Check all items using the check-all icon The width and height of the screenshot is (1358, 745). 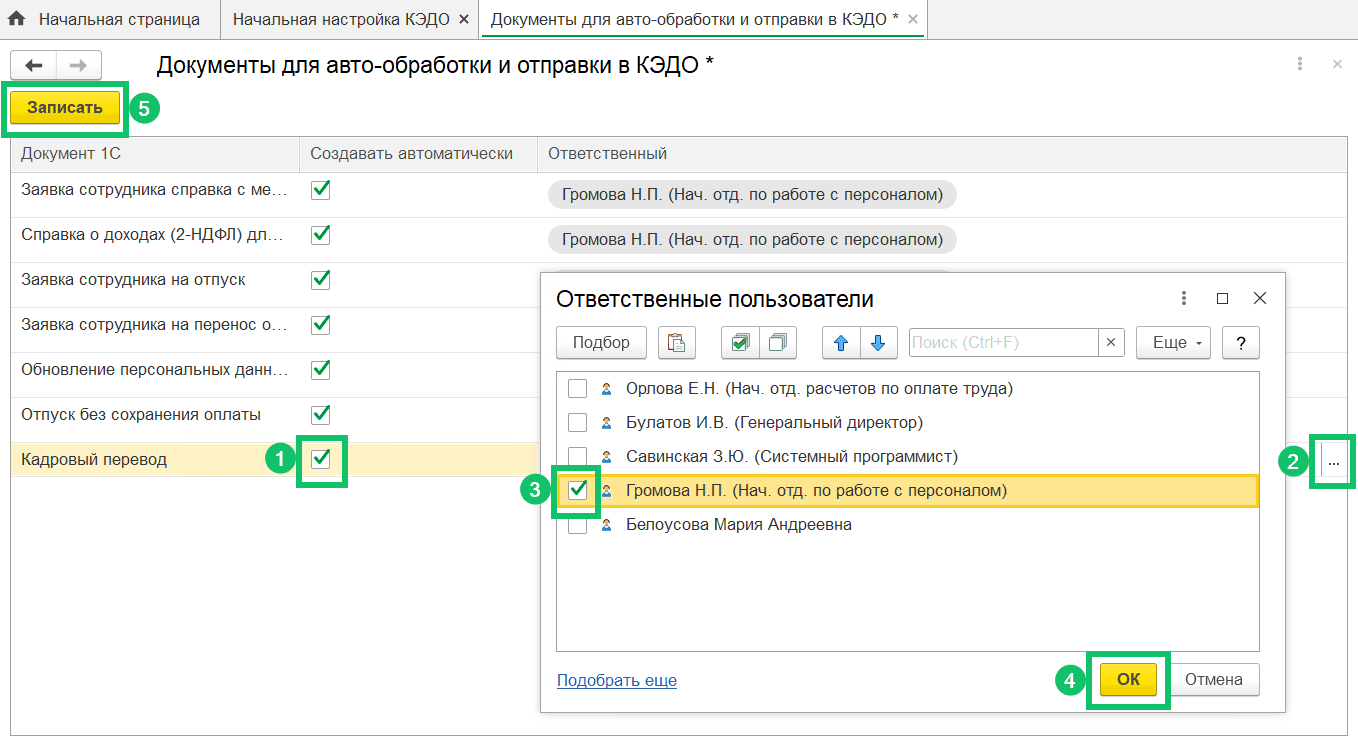740,343
